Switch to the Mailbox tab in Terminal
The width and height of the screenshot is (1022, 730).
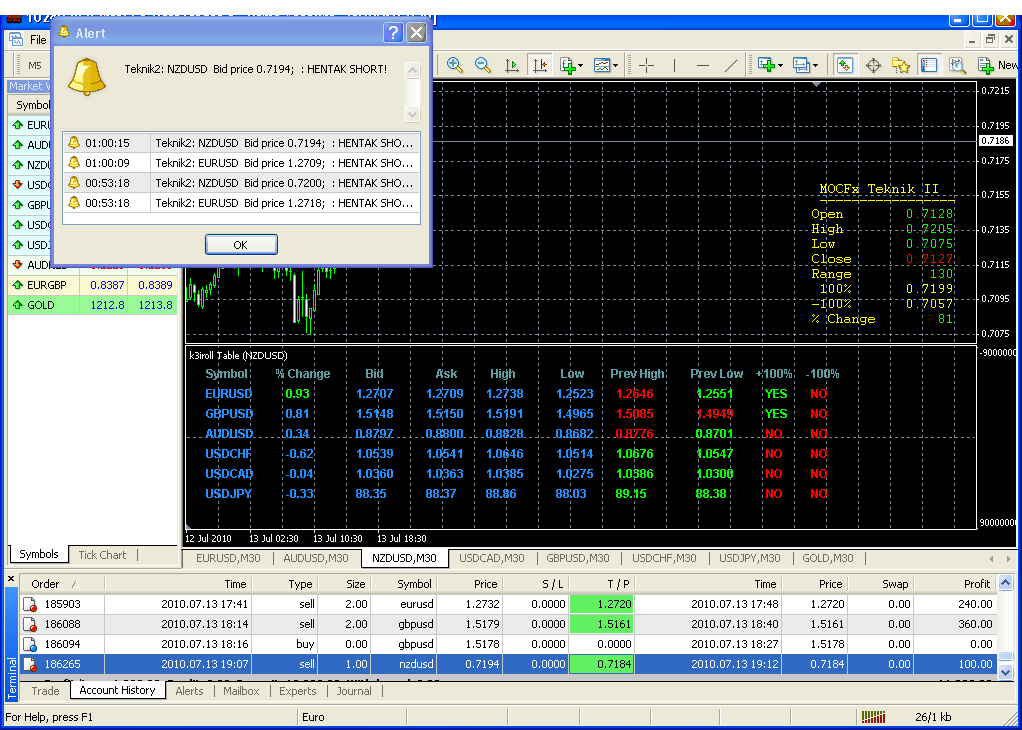pyautogui.click(x=241, y=691)
